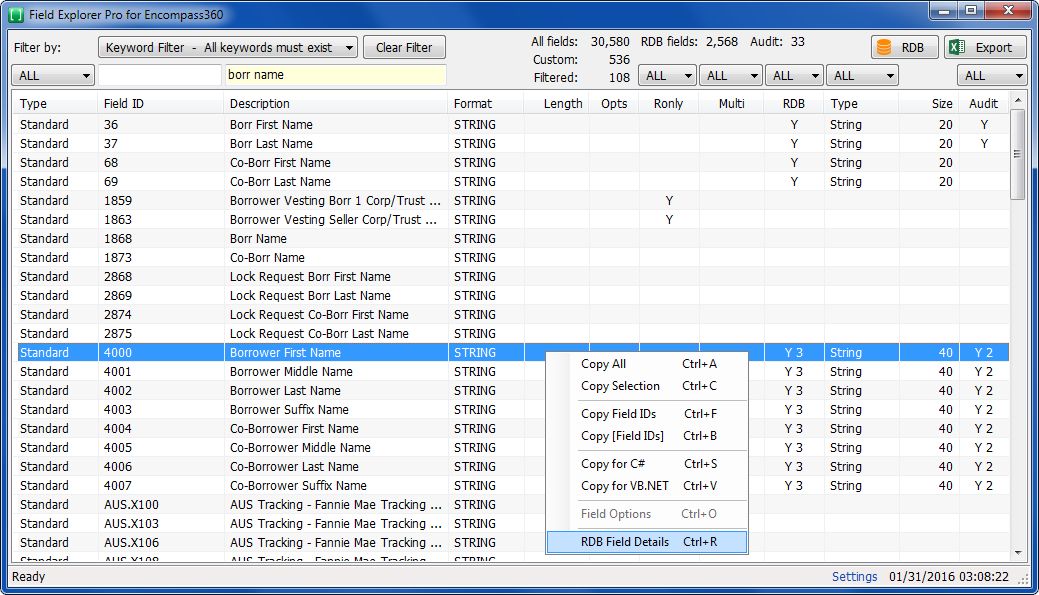Choose Copy for VB.NET menu entry
1039x595 pixels.
coord(647,486)
